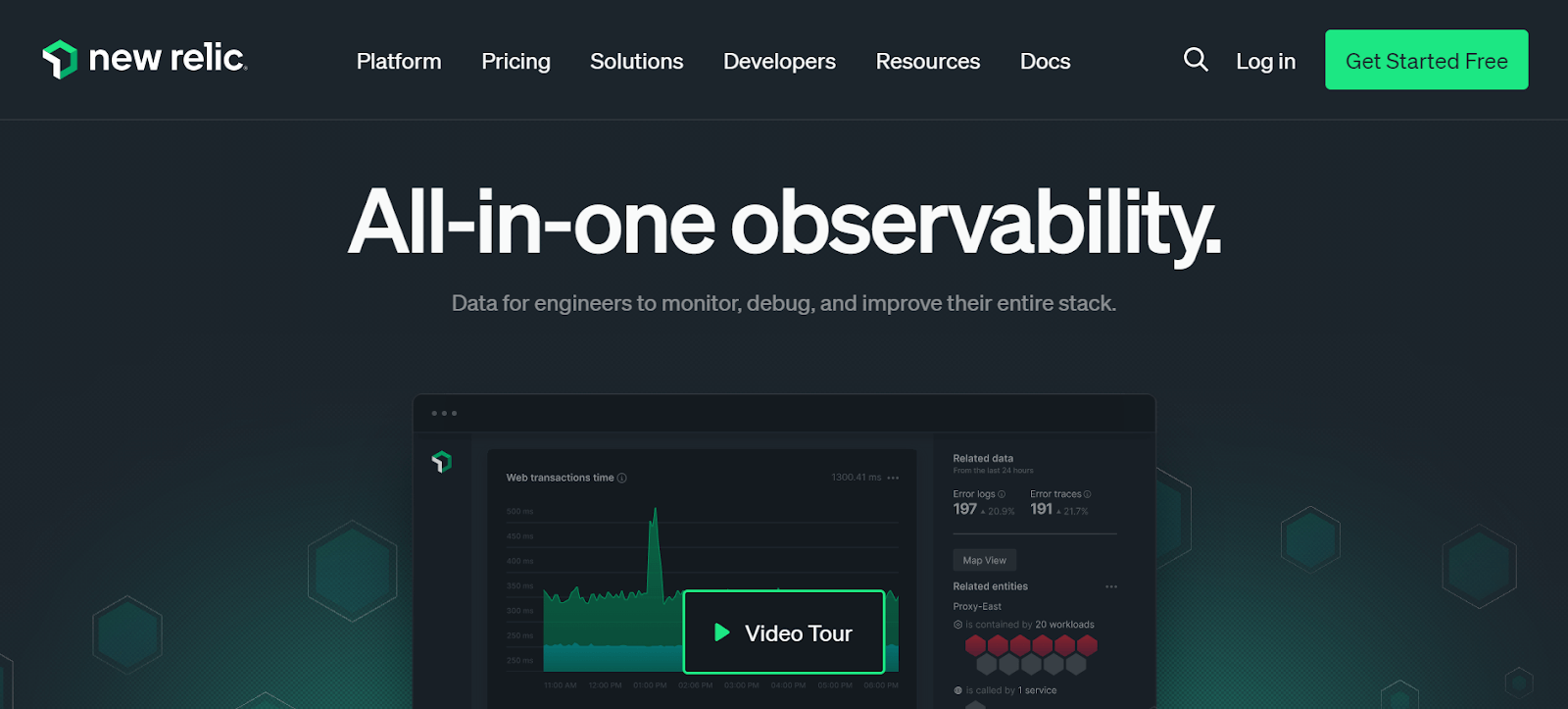Open the ellipsis menu on Web transactions chart

coord(893,478)
